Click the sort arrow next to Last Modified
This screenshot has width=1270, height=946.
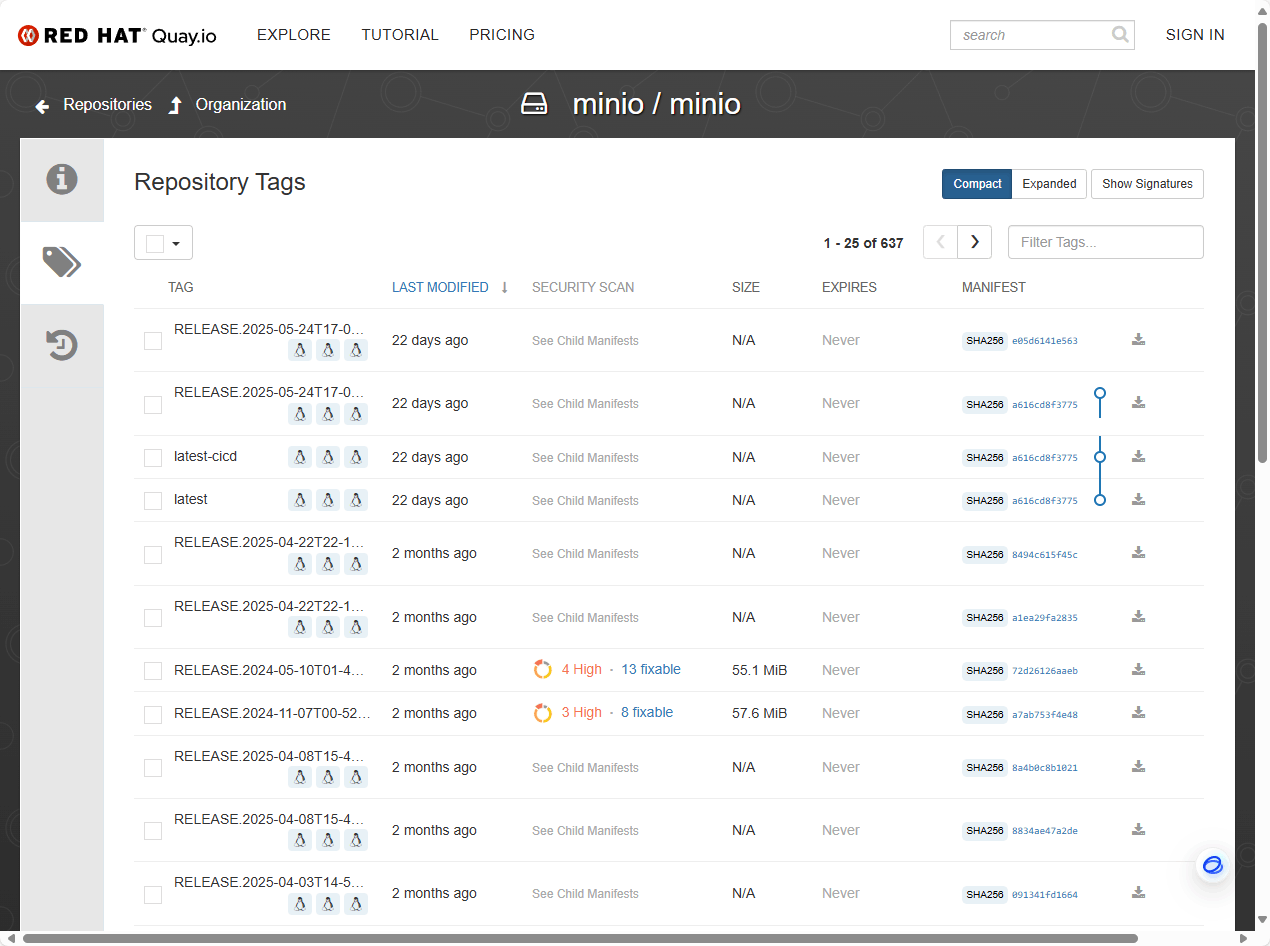(x=505, y=288)
